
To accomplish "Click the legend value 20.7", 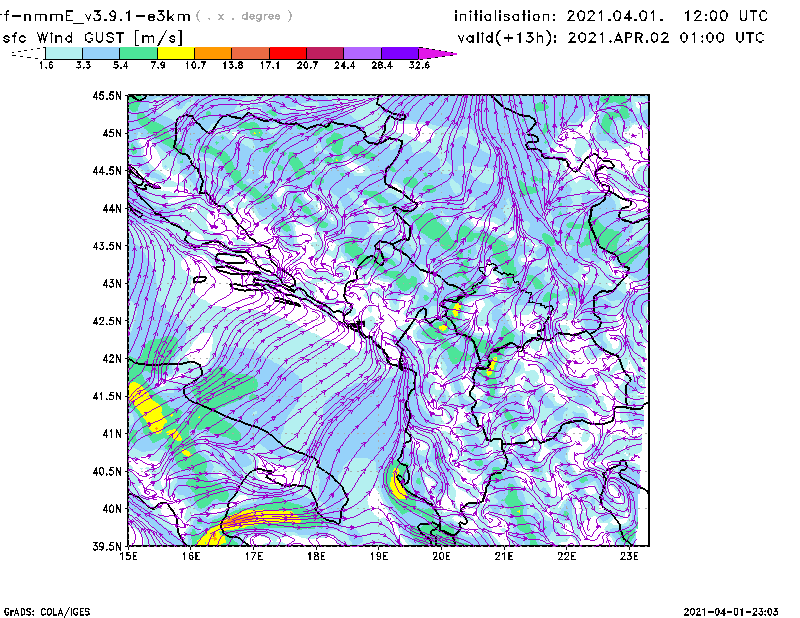I will [307, 65].
